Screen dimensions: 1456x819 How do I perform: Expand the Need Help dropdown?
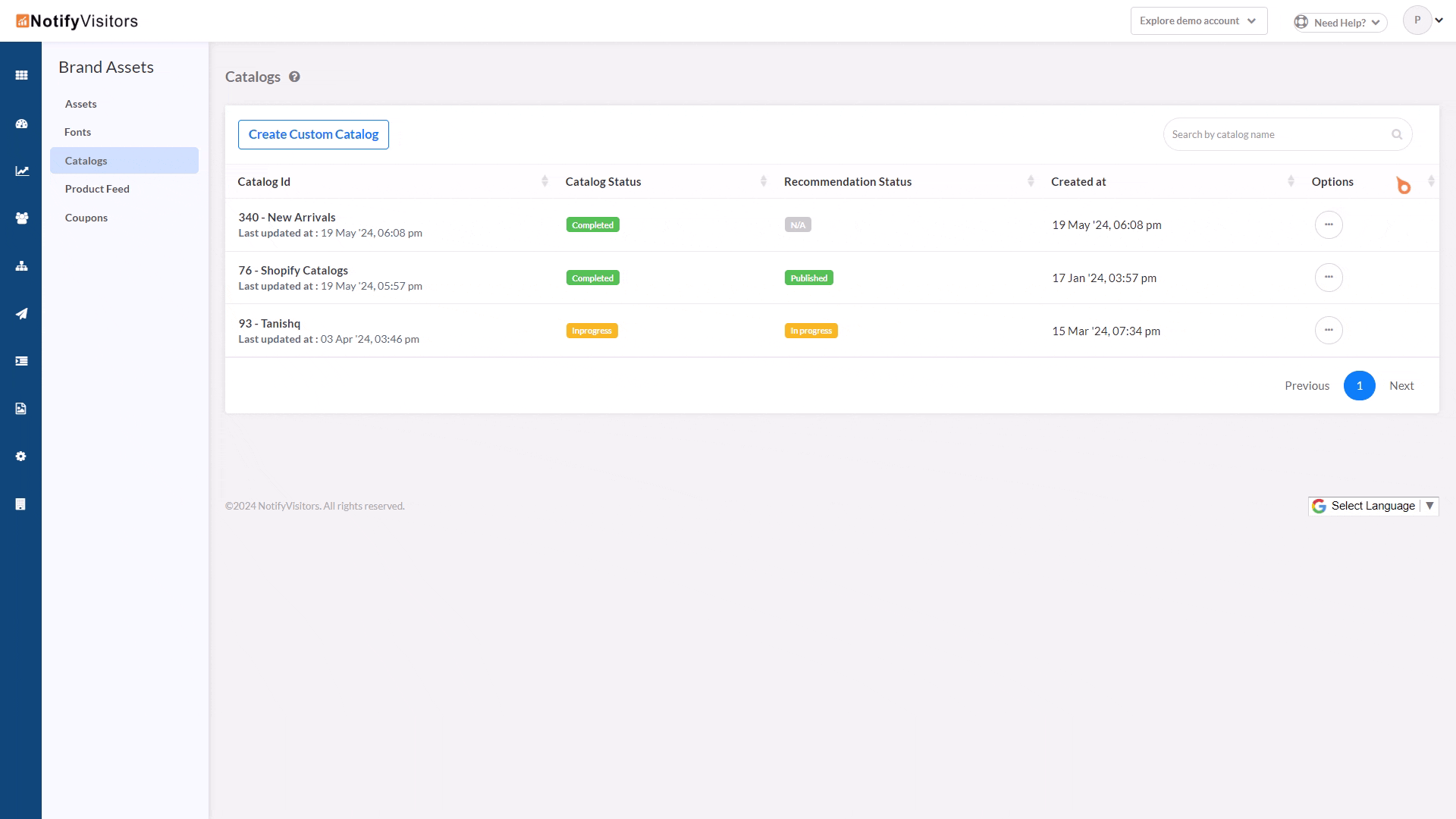(x=1340, y=23)
